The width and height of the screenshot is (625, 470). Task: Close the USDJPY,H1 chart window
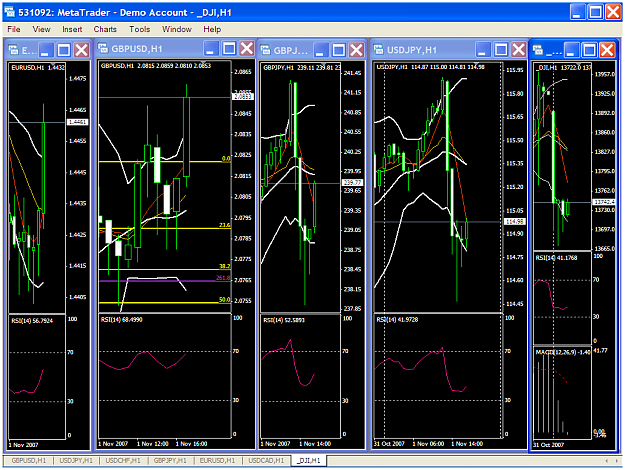[519, 49]
